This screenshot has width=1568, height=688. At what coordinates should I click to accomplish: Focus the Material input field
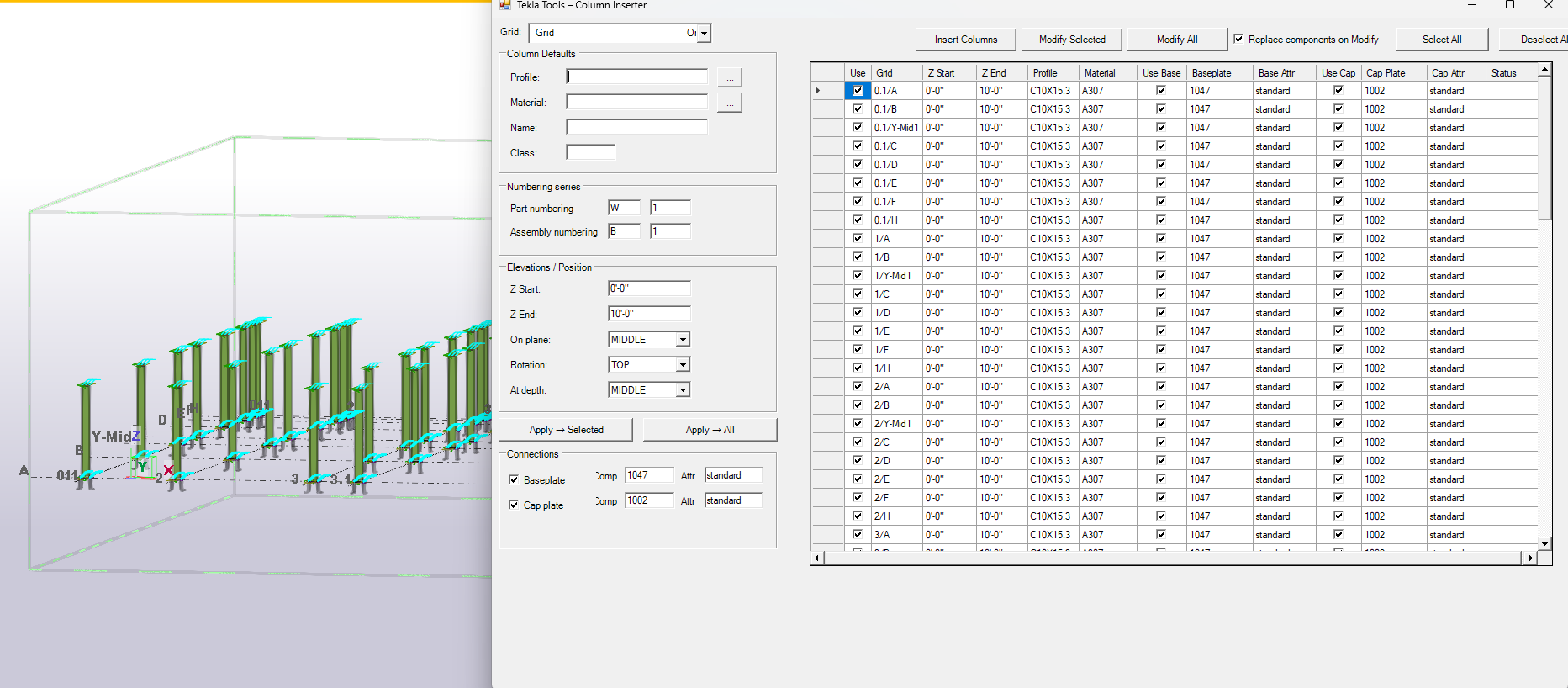click(636, 102)
